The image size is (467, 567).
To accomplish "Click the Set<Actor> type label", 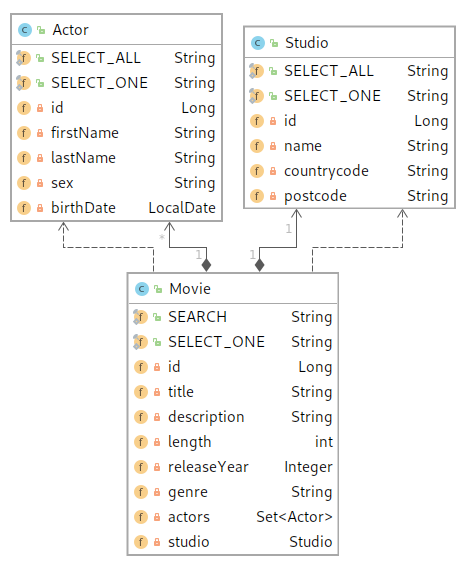I will click(294, 517).
